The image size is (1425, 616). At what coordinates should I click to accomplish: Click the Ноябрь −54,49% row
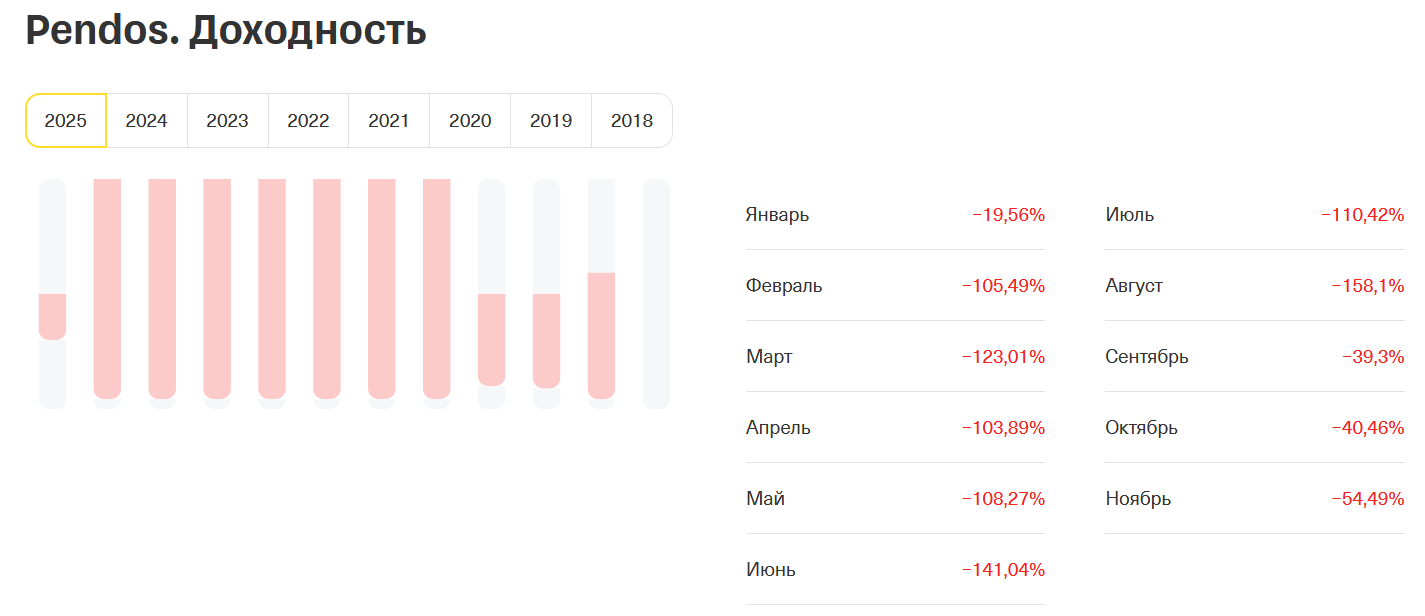1254,499
